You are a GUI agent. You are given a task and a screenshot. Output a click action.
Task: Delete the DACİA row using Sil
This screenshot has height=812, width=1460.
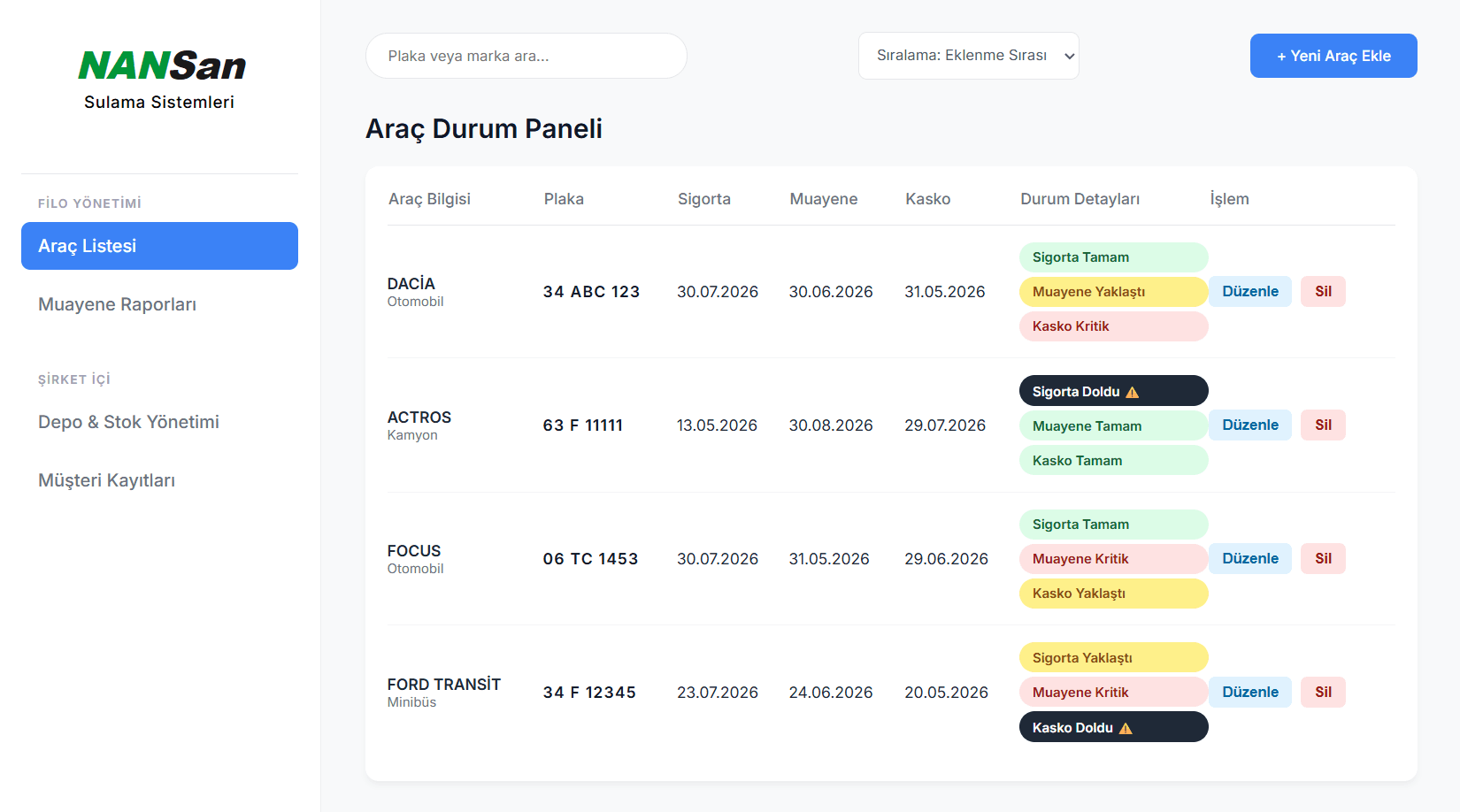pos(1323,291)
